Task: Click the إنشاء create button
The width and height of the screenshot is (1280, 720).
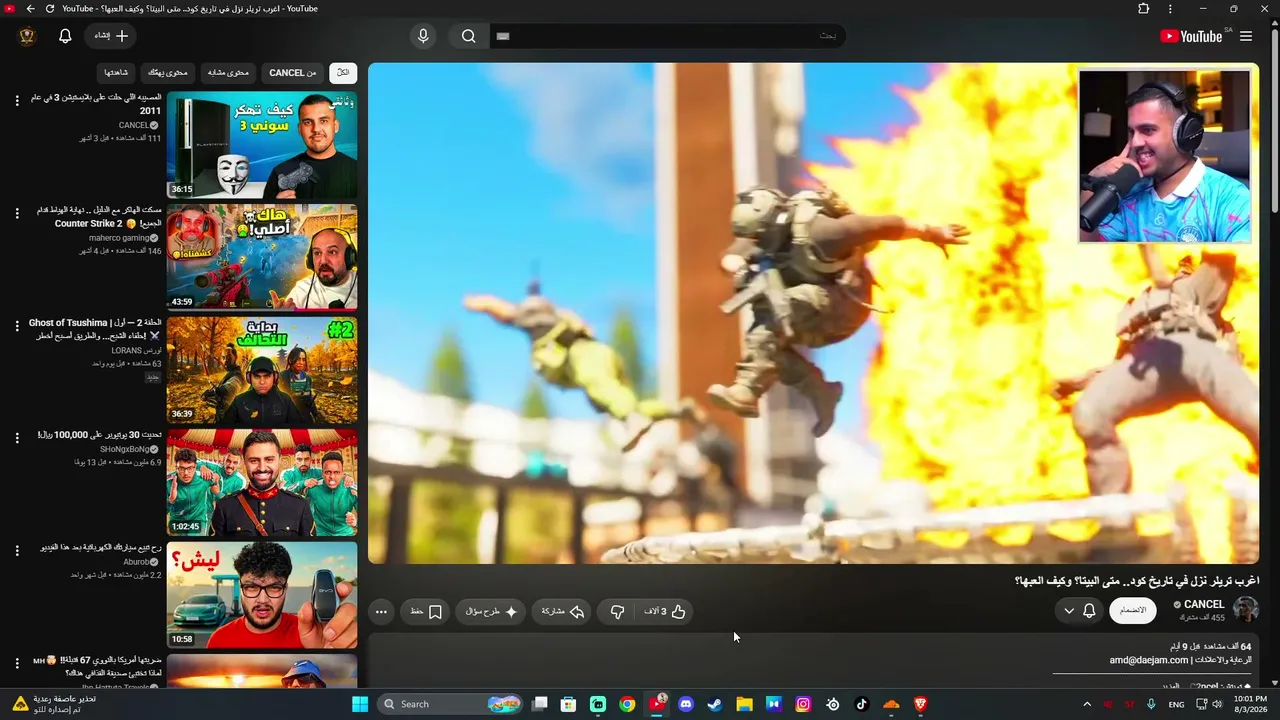Action: 109,36
